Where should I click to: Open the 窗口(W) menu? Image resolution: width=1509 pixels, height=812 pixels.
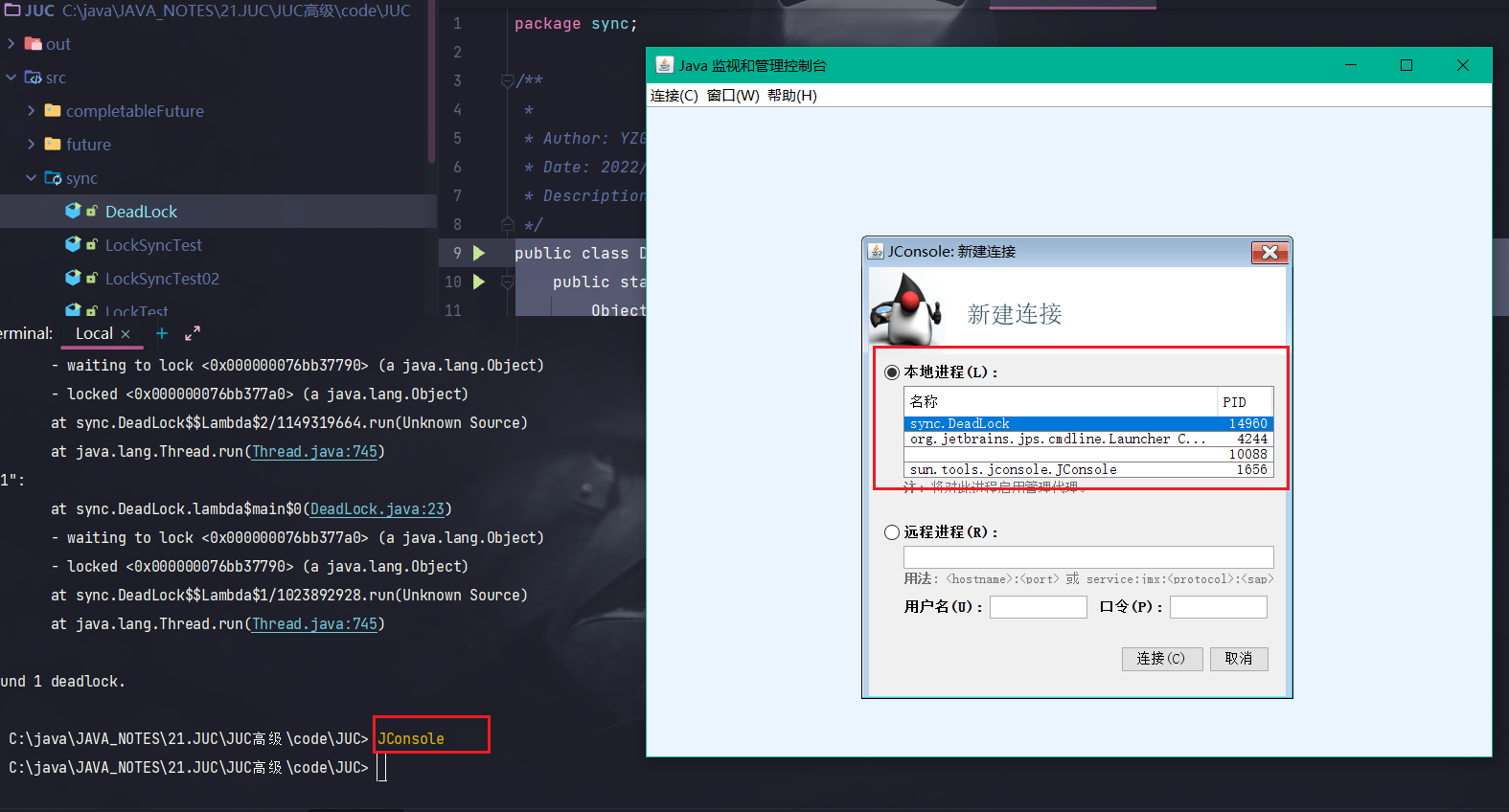pyautogui.click(x=733, y=96)
